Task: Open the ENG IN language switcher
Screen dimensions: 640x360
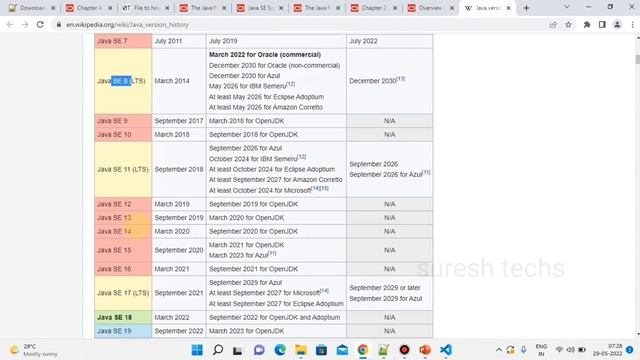Action: pyautogui.click(x=541, y=350)
